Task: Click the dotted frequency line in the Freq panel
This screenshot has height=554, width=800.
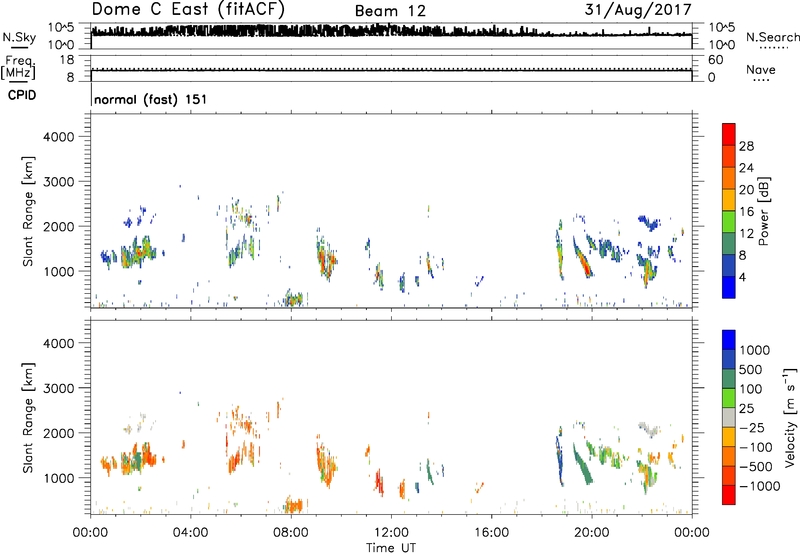Action: click(391, 68)
